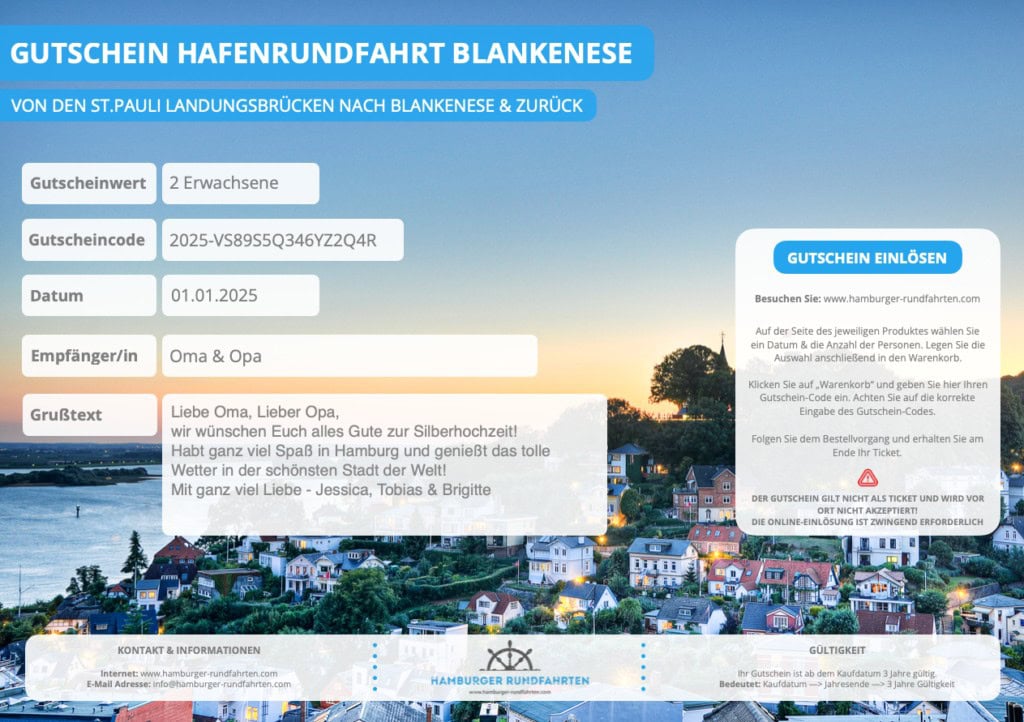This screenshot has height=722, width=1024.
Task: Click the recipient field showing Oma & Opa
Action: click(x=350, y=355)
